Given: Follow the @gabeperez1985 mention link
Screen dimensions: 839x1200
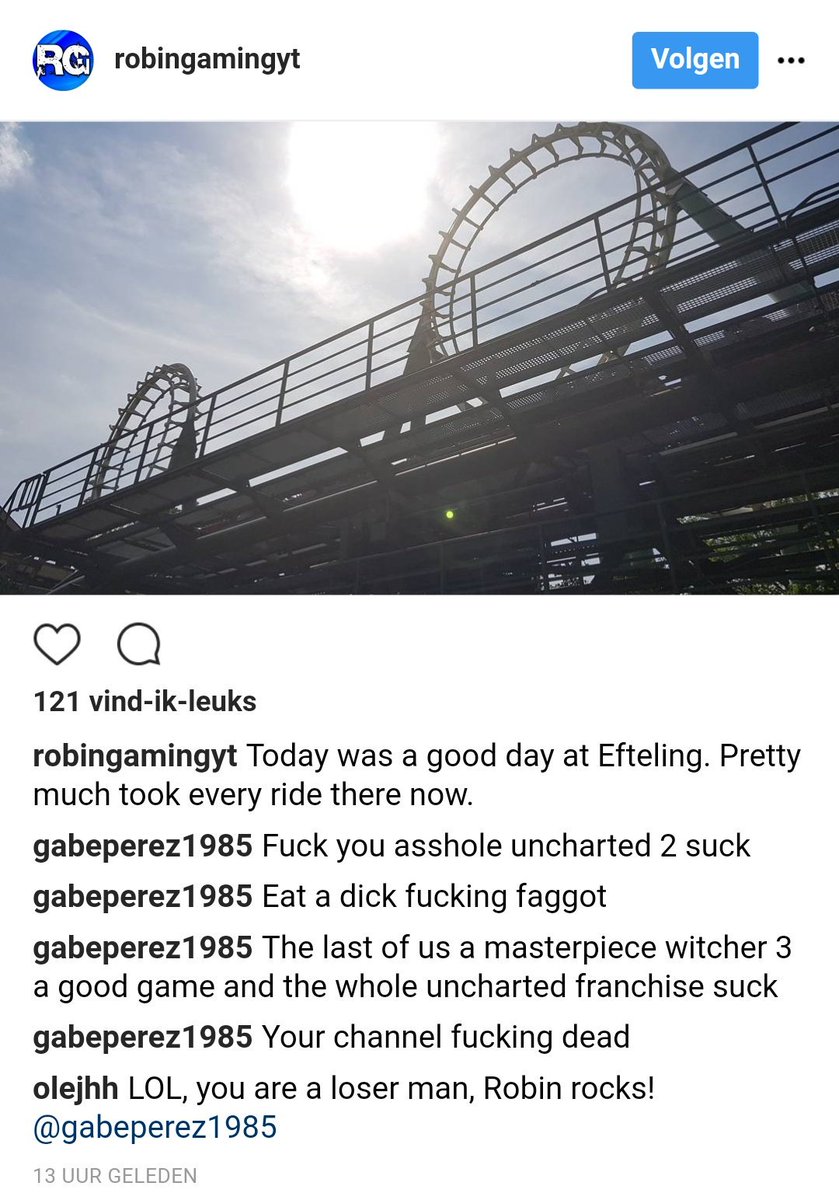Looking at the screenshot, I should (x=155, y=1128).
